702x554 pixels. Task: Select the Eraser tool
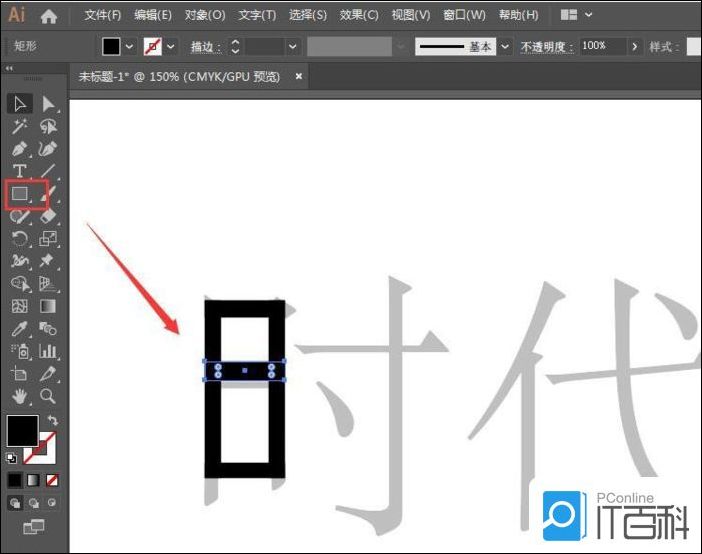[x=48, y=216]
